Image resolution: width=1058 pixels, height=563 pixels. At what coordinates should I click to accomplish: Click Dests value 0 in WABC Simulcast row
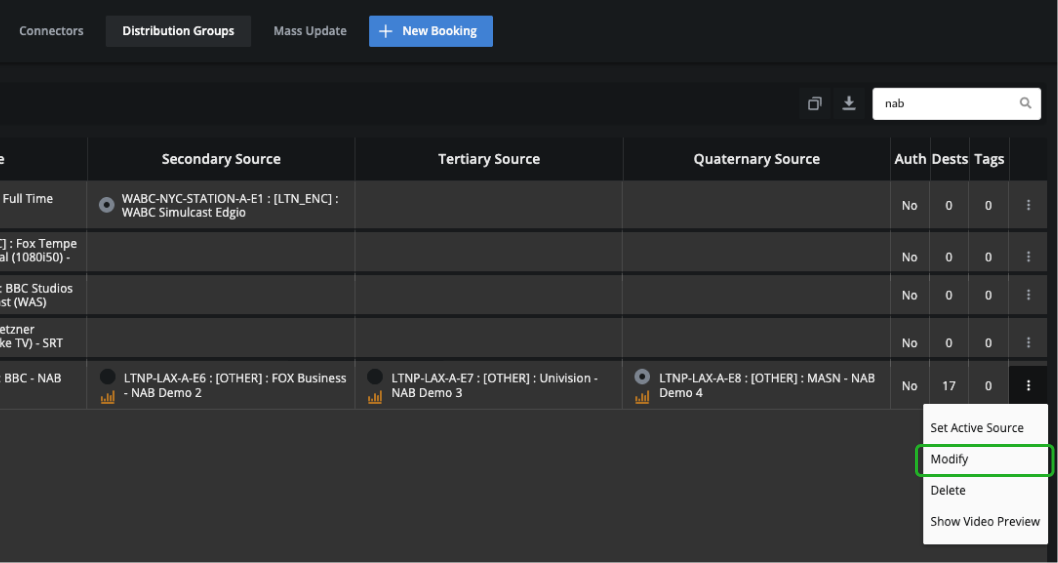(x=949, y=205)
